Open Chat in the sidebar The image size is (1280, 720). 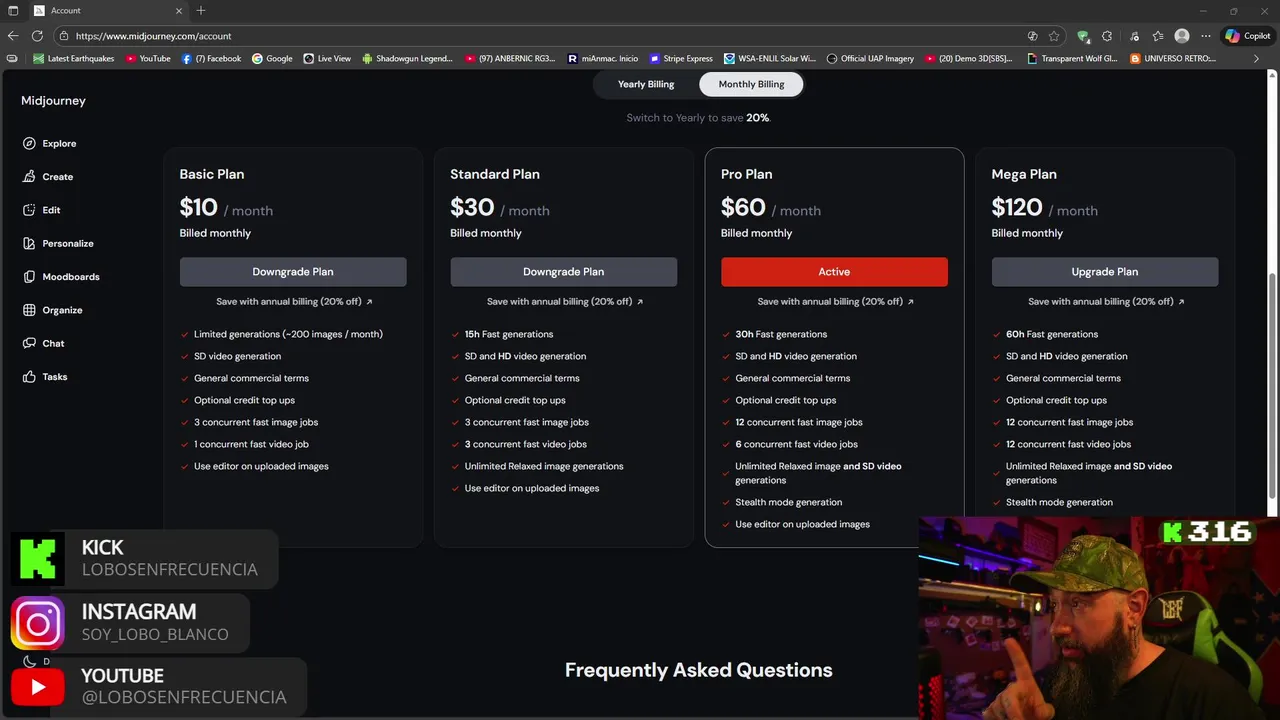click(x=44, y=343)
